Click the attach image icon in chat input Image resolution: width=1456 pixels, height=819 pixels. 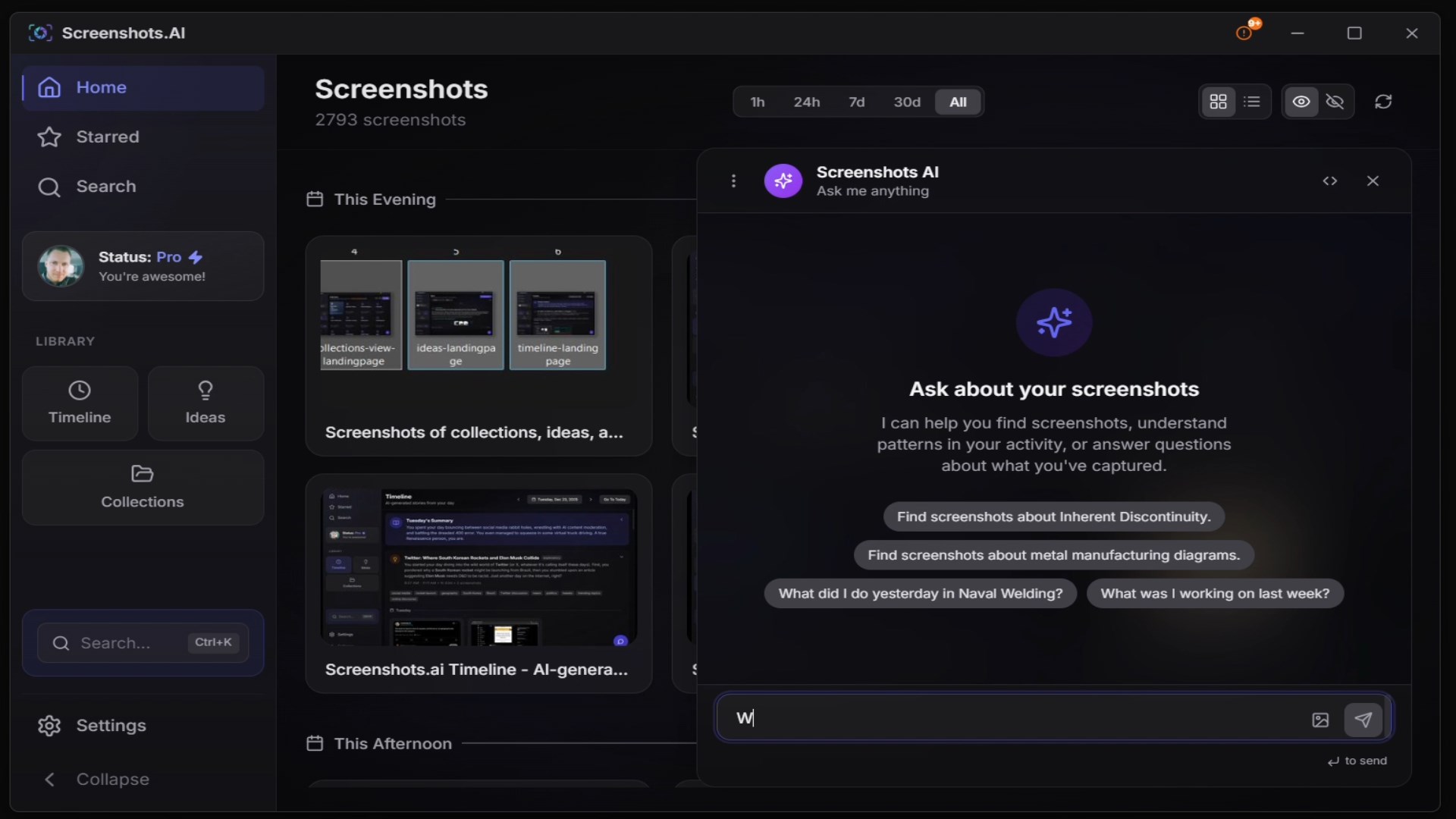tap(1320, 720)
